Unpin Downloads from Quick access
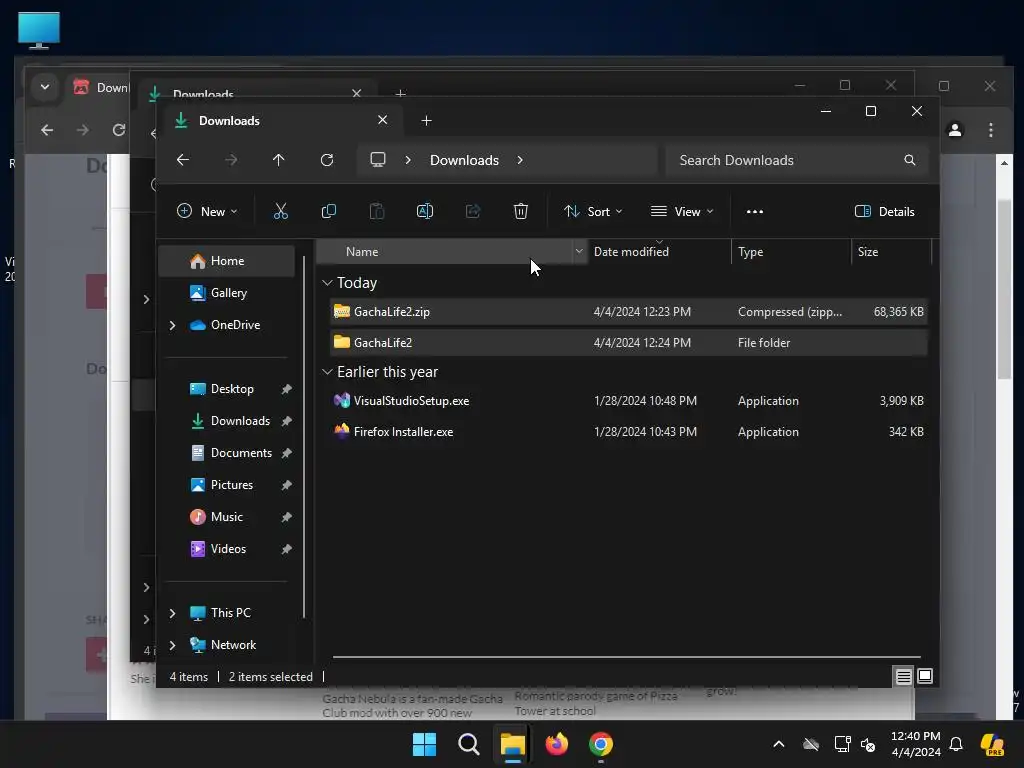The width and height of the screenshot is (1024, 768). pyautogui.click(x=286, y=421)
